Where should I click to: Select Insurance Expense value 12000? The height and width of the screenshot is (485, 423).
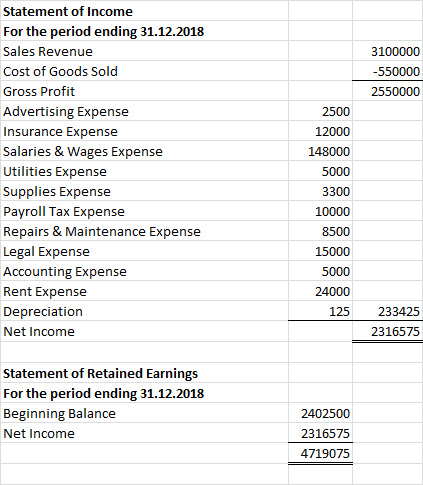332,132
